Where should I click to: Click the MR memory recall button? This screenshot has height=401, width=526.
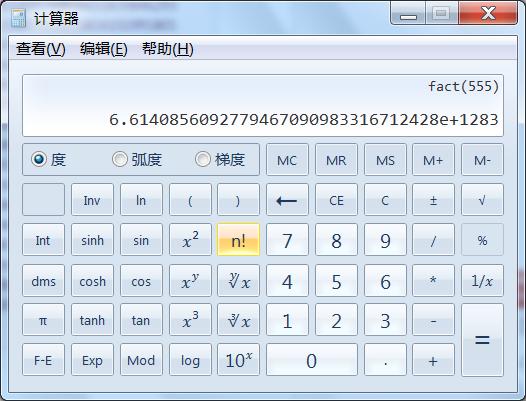pyautogui.click(x=336, y=160)
